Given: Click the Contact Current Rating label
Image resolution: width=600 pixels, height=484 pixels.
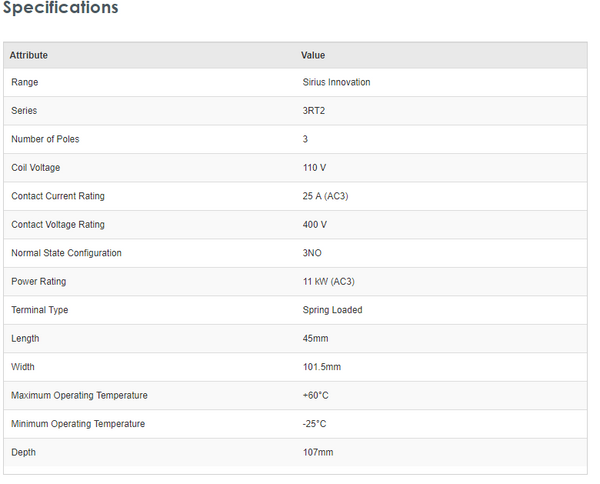Looking at the screenshot, I should click(x=58, y=196).
